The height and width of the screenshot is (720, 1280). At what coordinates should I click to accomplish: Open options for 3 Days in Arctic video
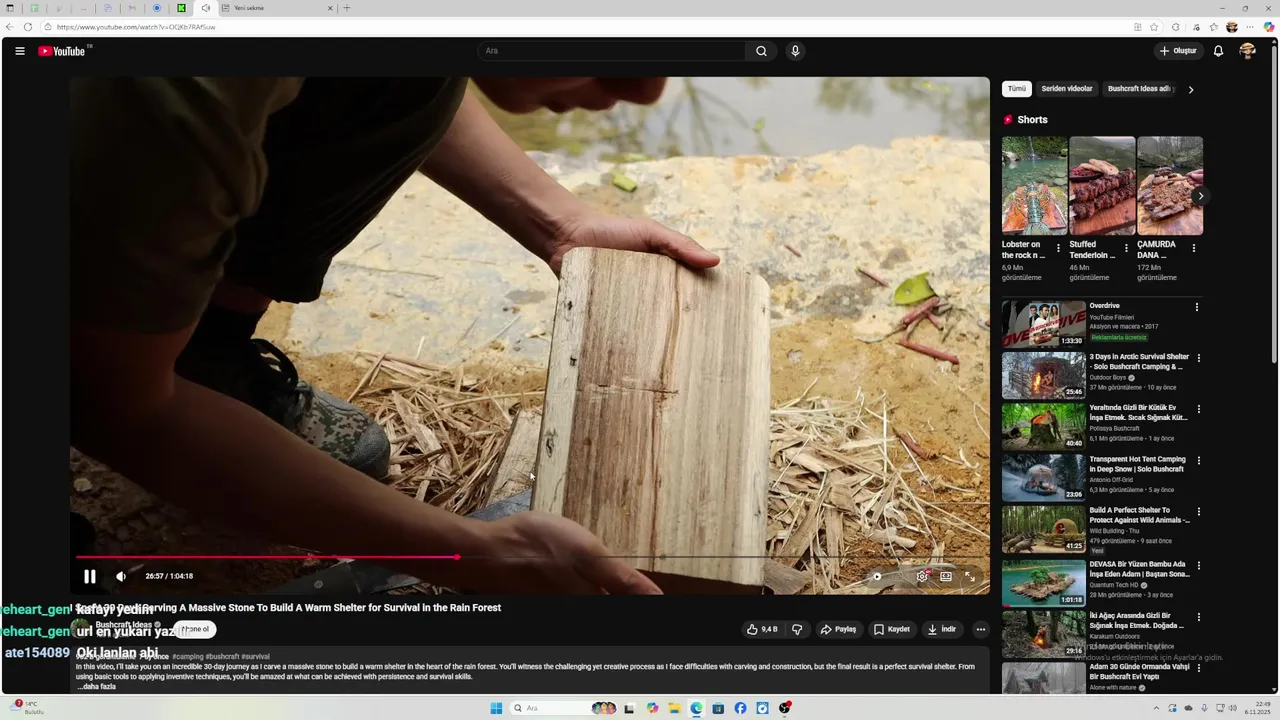click(1199, 358)
